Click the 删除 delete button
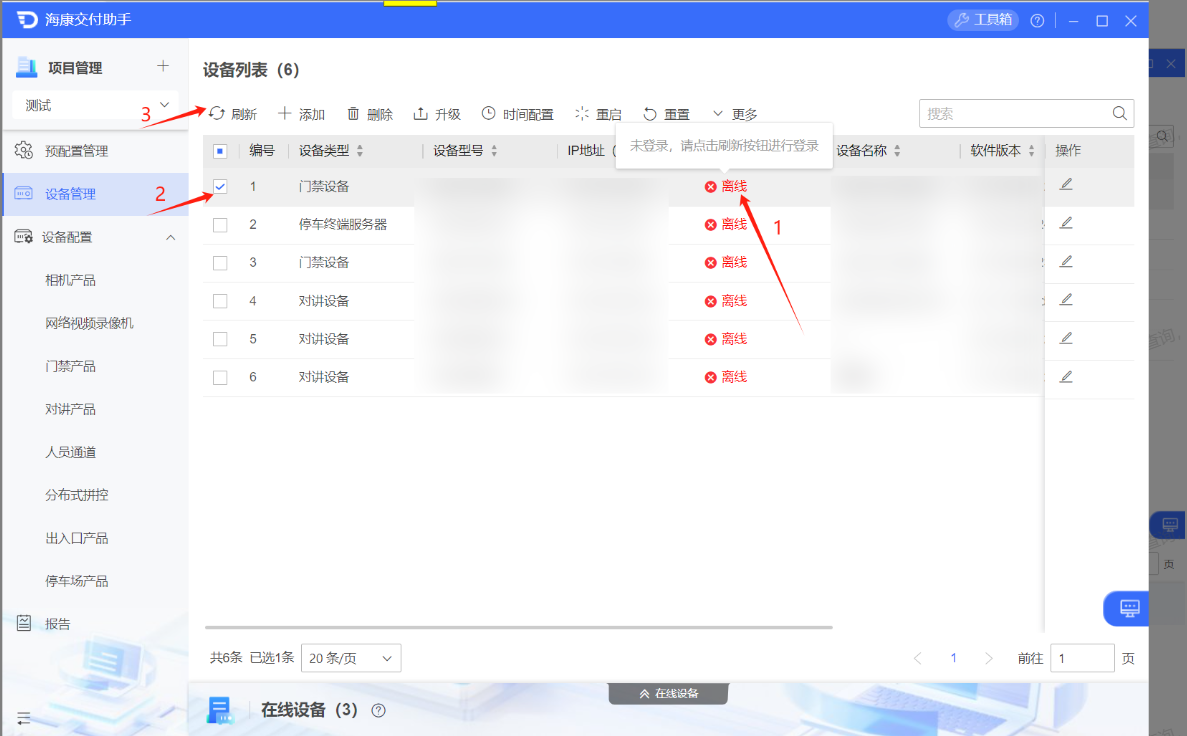1187x736 pixels. tap(369, 114)
